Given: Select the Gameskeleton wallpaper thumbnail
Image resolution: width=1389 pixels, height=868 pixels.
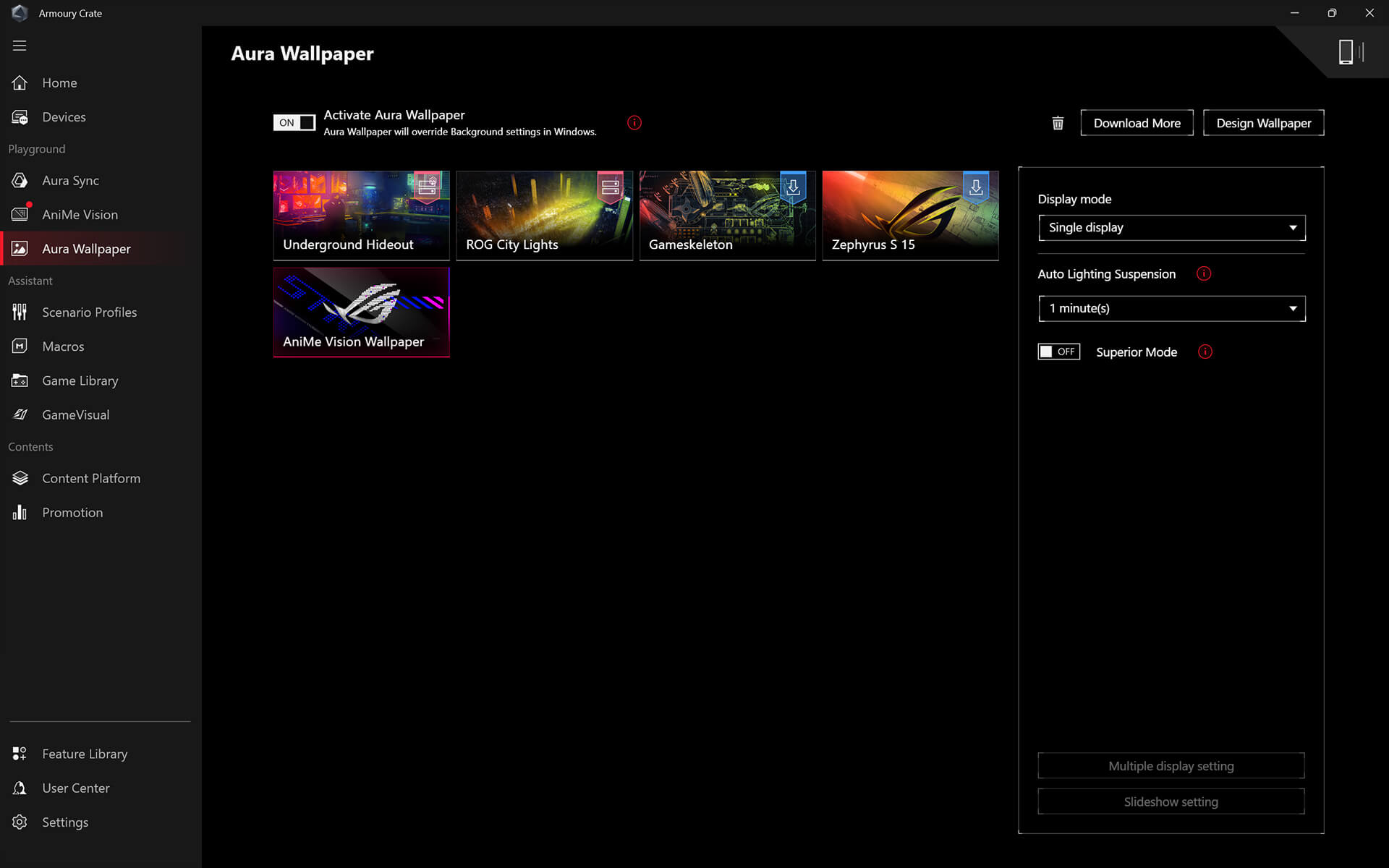Looking at the screenshot, I should 728,216.
